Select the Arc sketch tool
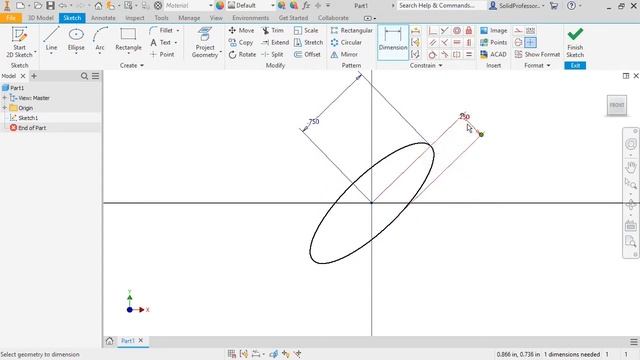The image size is (640, 360). pyautogui.click(x=100, y=39)
